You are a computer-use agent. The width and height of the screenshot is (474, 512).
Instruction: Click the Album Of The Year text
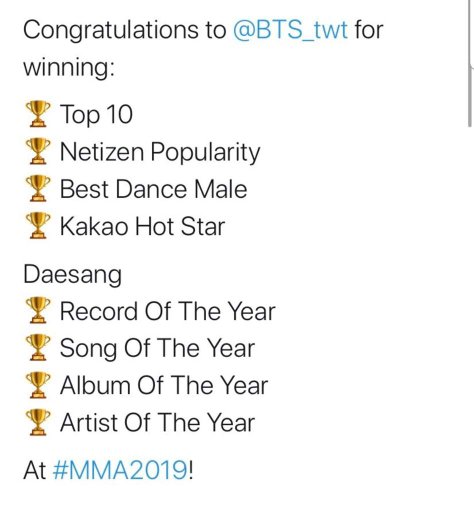click(x=164, y=386)
